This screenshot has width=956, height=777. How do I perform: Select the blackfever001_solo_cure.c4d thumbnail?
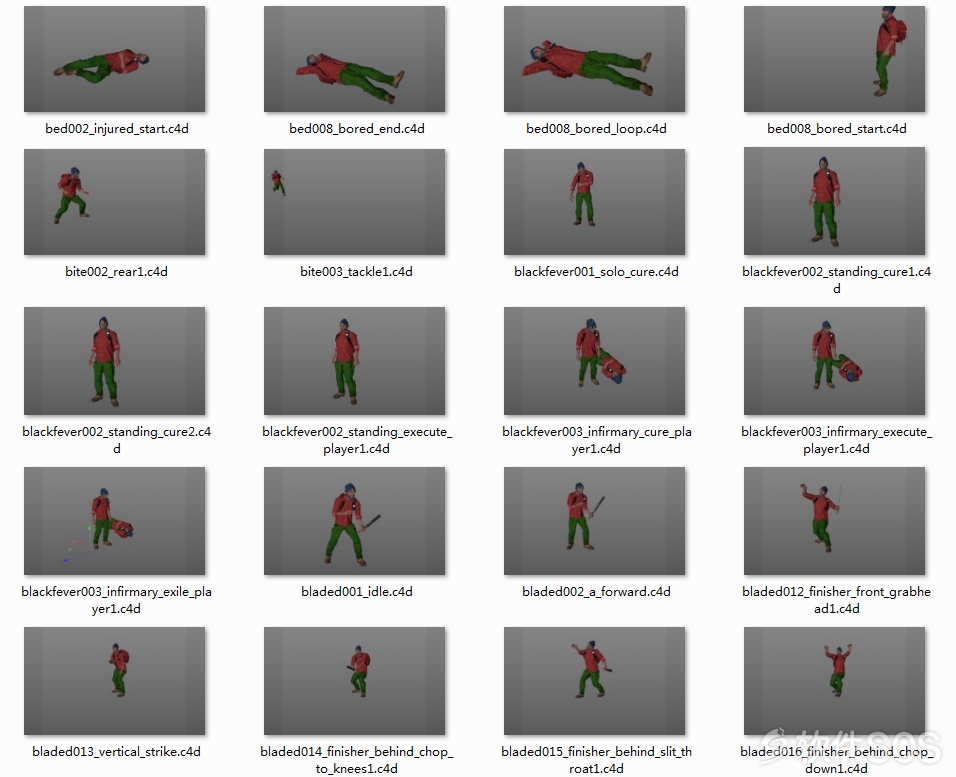[x=594, y=202]
